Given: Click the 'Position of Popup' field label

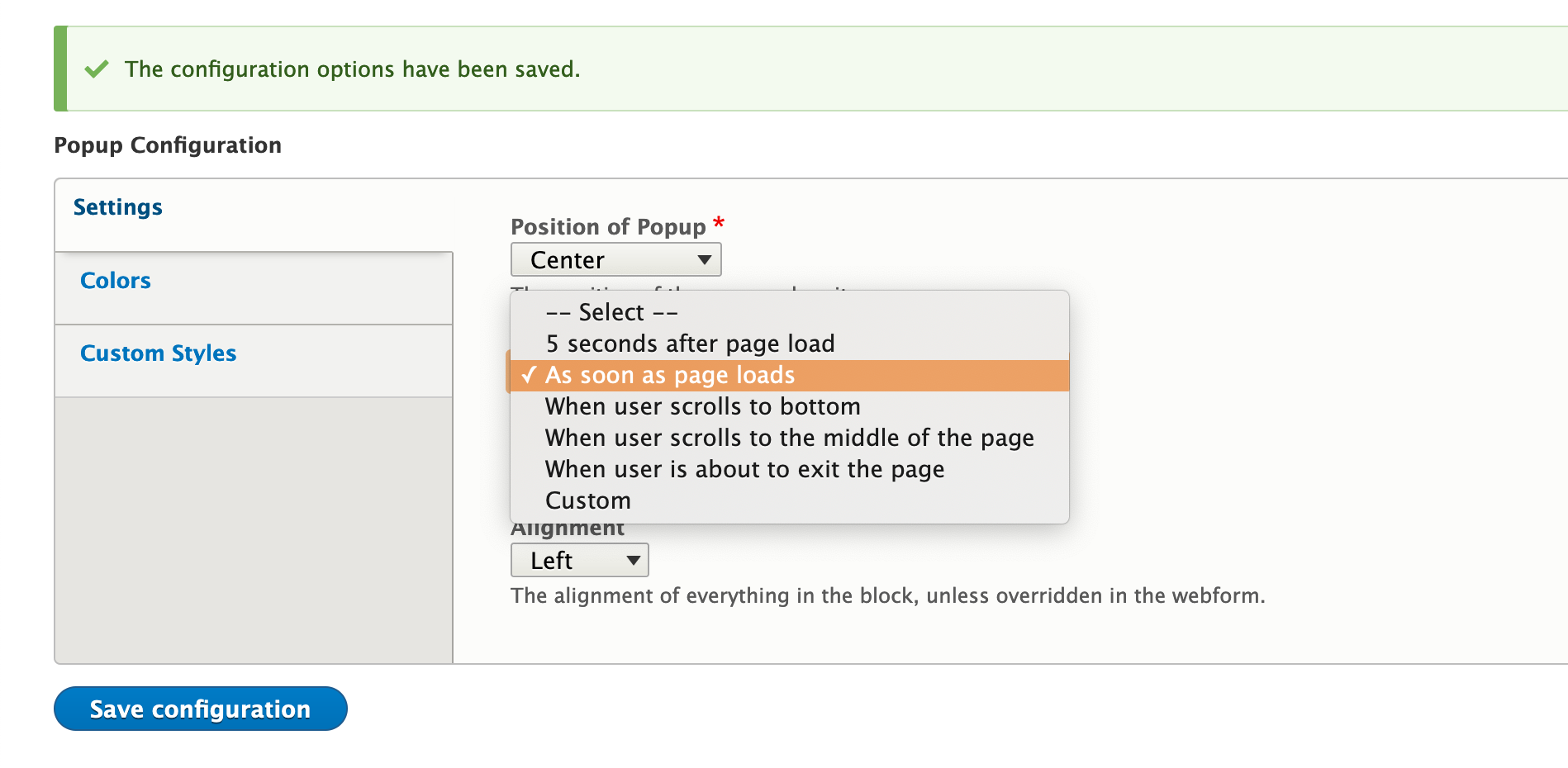Looking at the screenshot, I should pos(608,227).
